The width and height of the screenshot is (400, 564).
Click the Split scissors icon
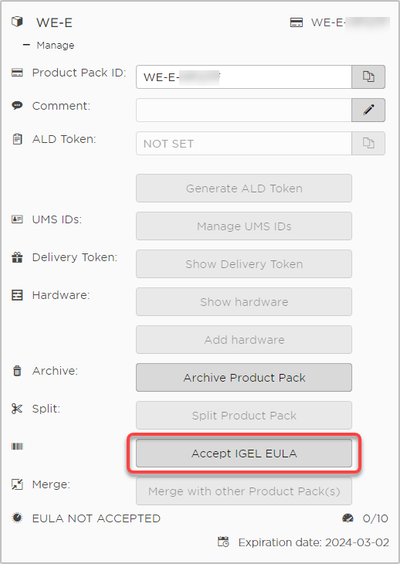pyautogui.click(x=17, y=409)
